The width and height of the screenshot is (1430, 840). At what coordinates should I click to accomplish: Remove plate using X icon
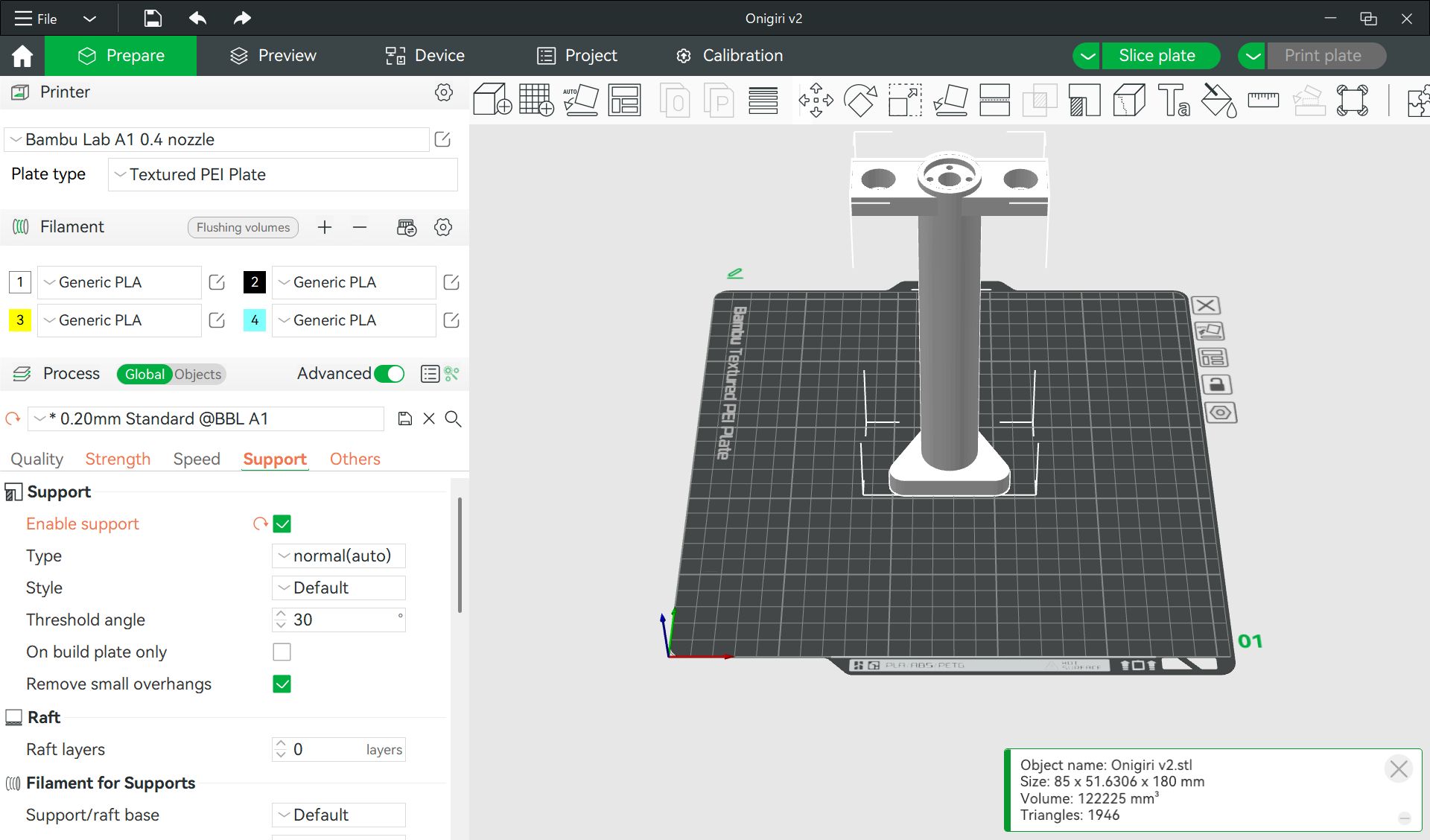click(1206, 305)
